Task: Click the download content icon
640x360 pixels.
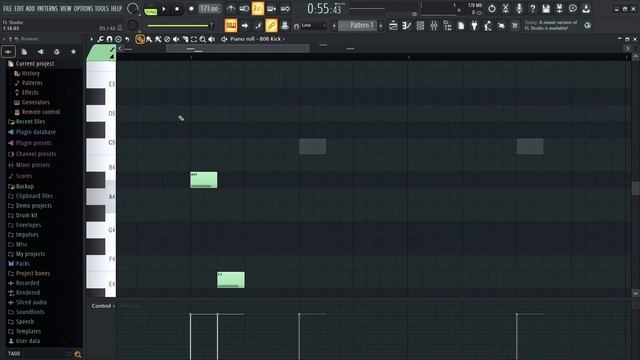Action: click(x=586, y=9)
